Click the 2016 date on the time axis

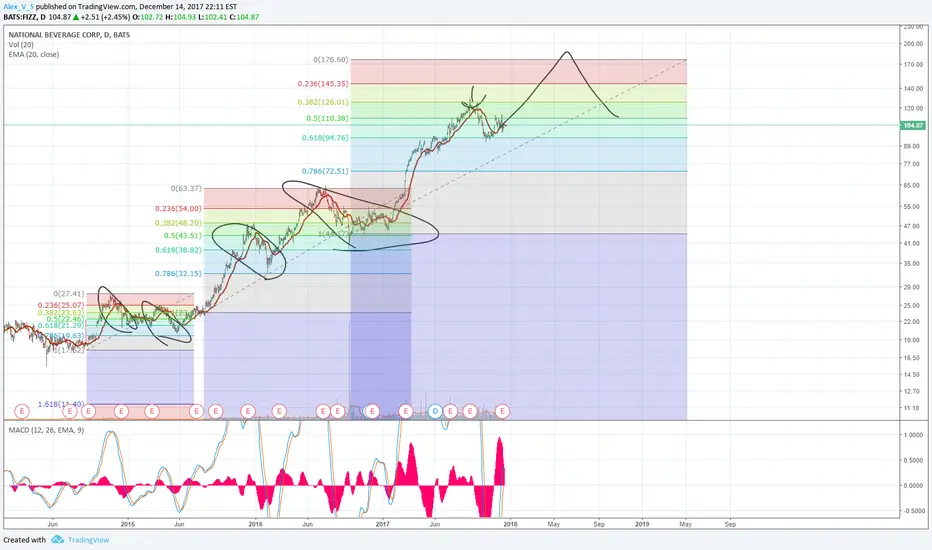[x=255, y=524]
